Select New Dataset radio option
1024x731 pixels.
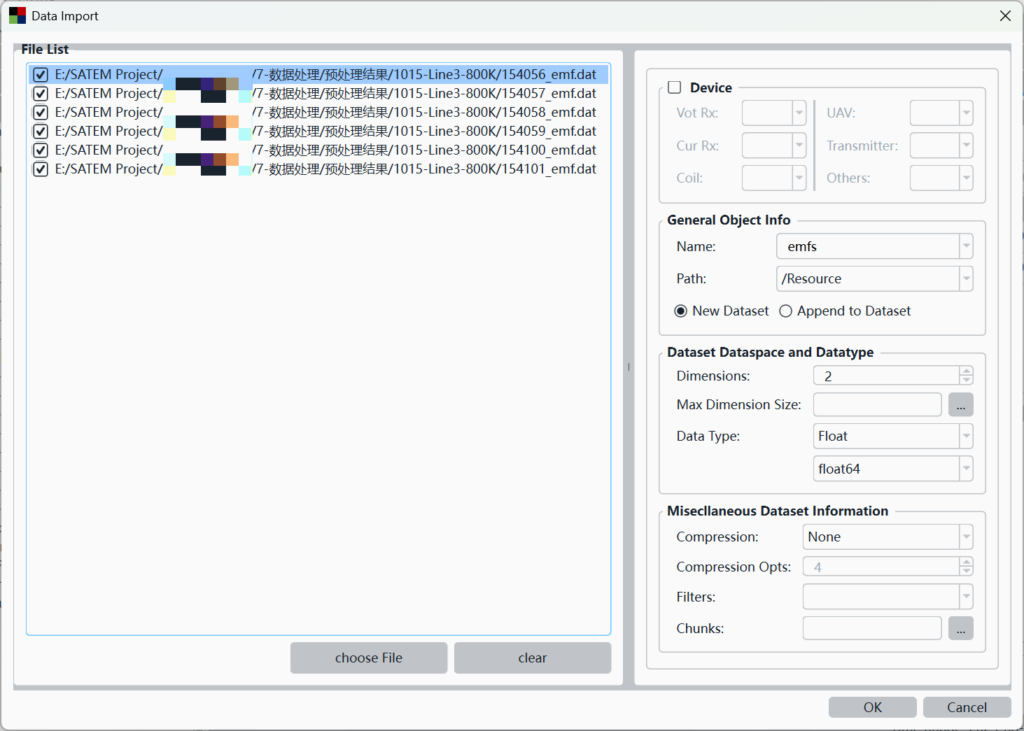pos(681,311)
